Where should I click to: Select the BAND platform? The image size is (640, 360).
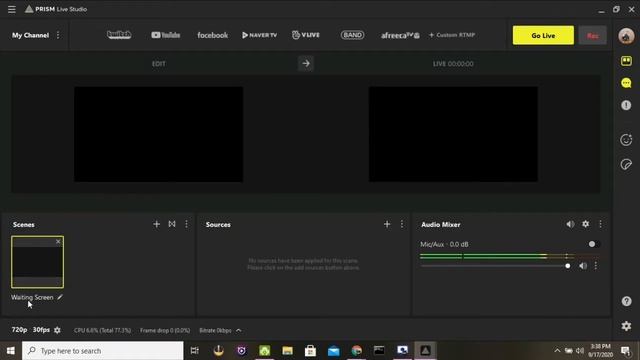[352, 35]
